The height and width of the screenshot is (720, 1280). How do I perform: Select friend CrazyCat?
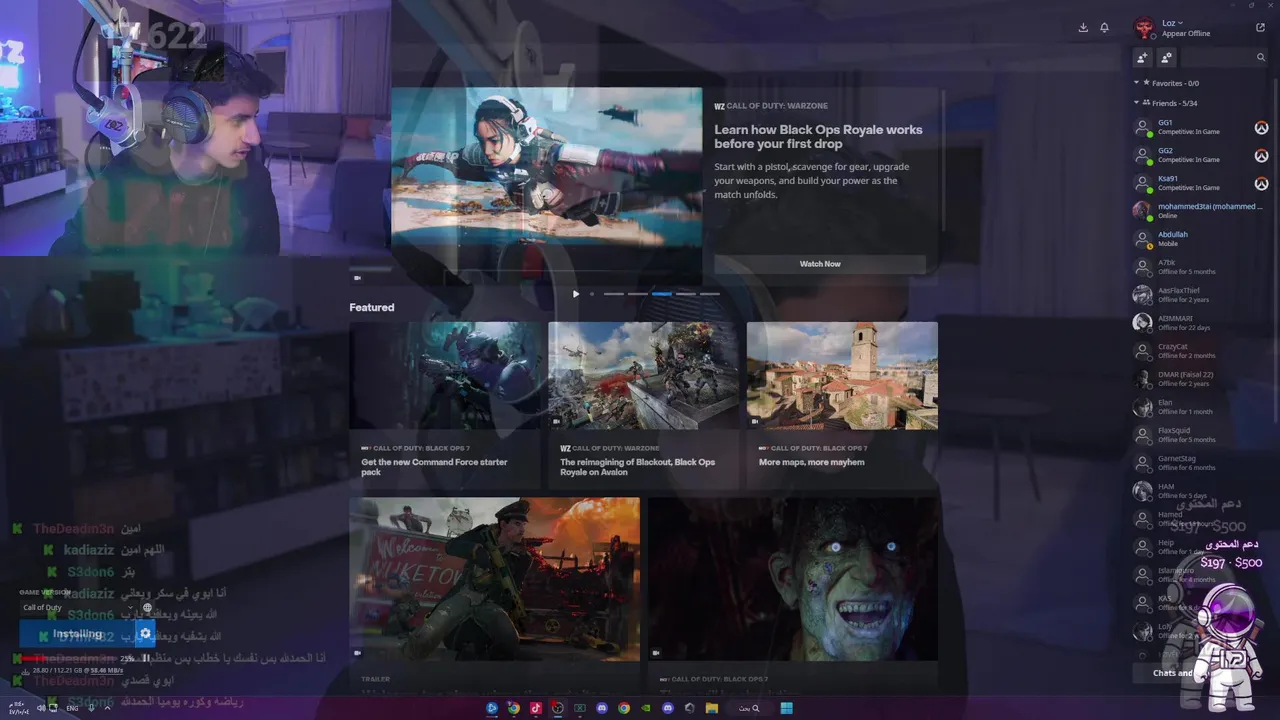tap(1200, 351)
